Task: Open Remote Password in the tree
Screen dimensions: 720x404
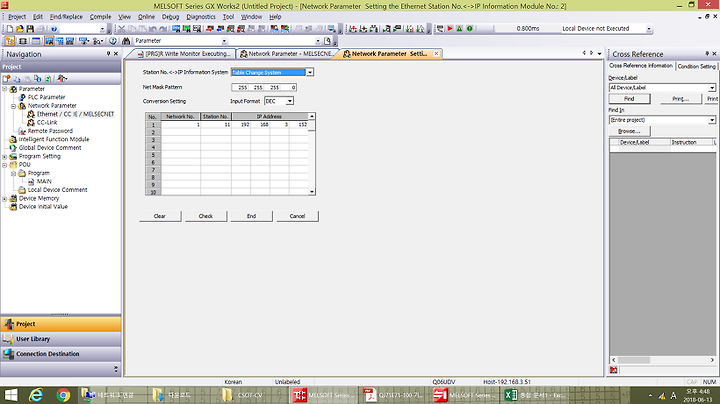Action: click(x=50, y=131)
